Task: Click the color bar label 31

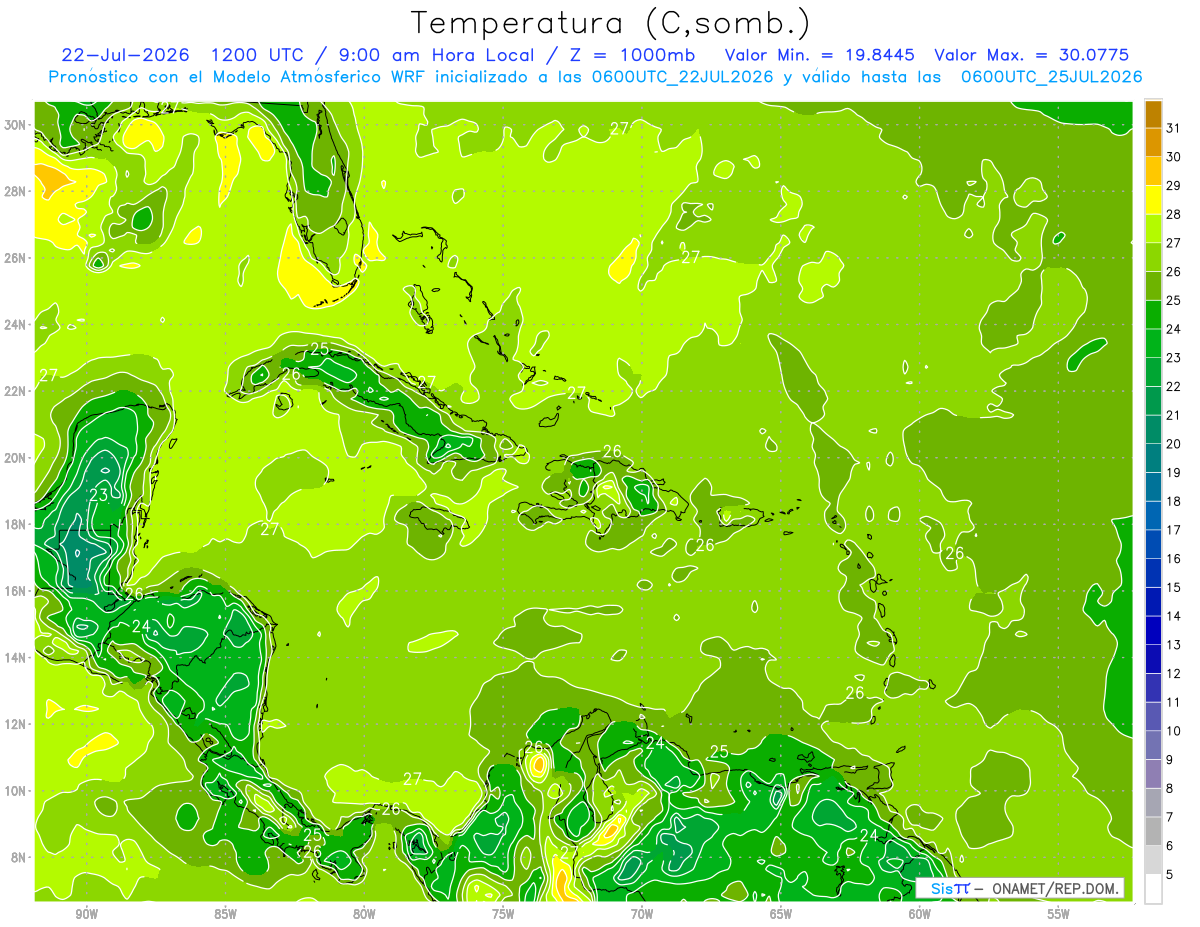Action: click(x=1174, y=127)
